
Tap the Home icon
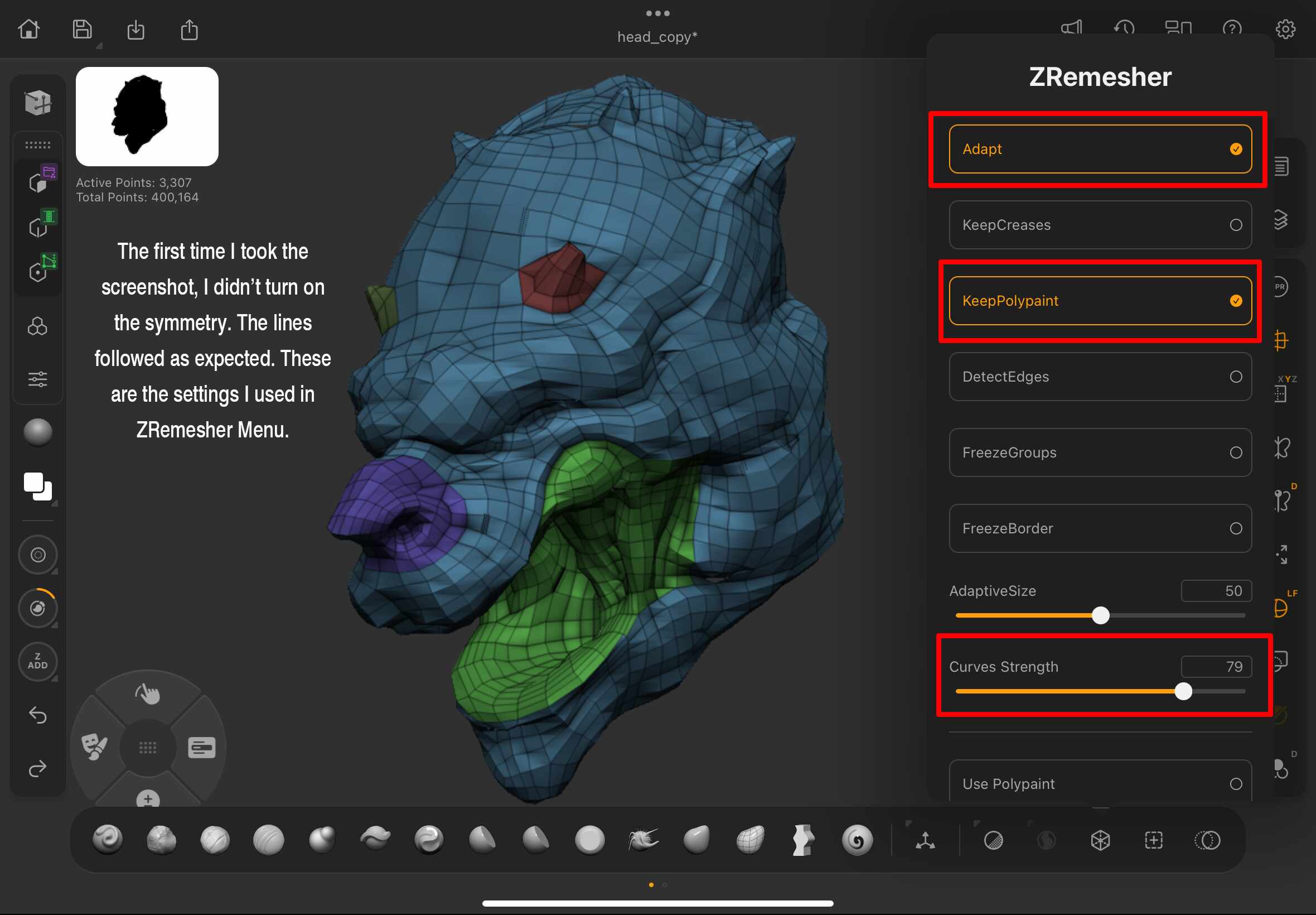click(28, 28)
